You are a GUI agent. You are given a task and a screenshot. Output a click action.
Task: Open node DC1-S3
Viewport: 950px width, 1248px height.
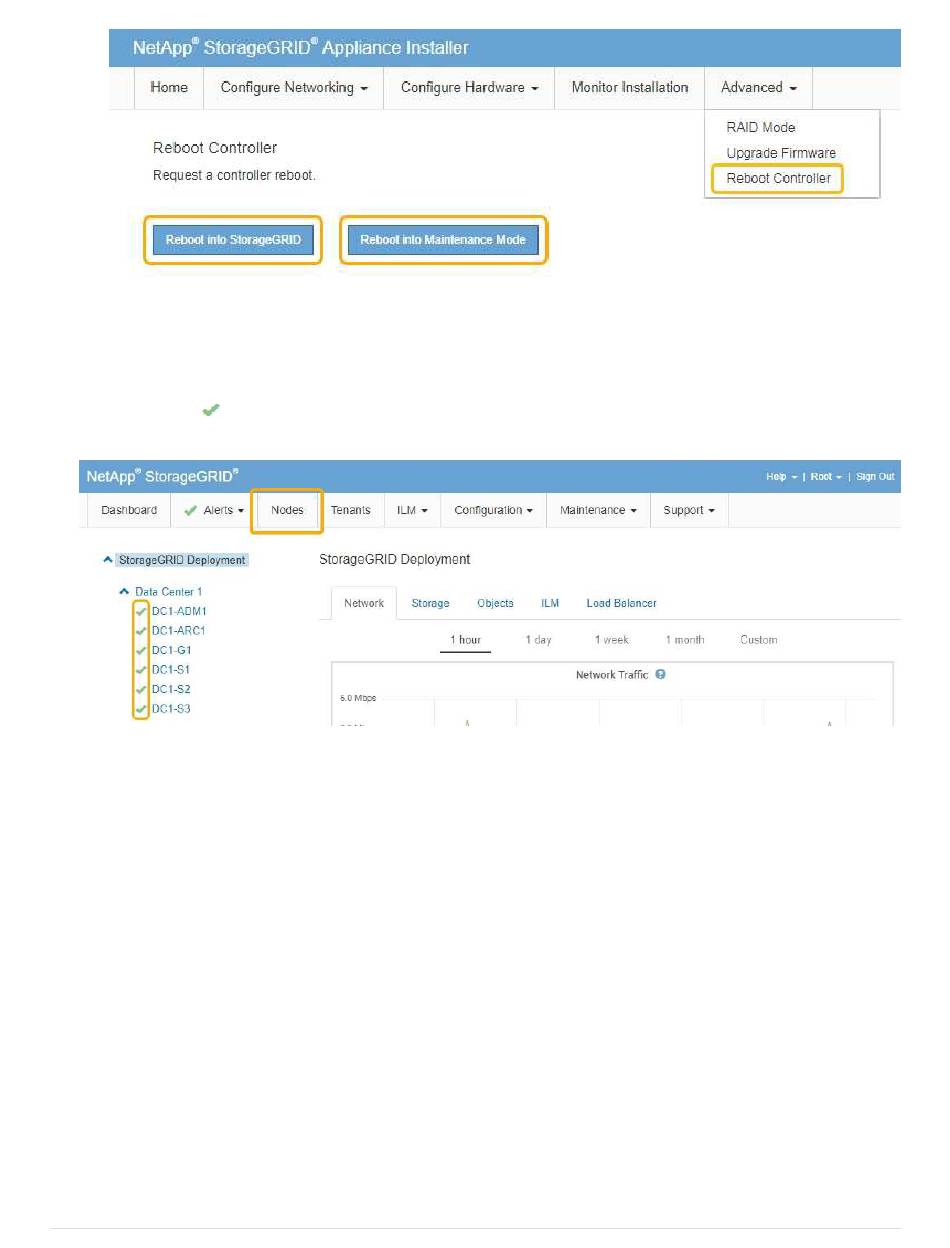(171, 709)
